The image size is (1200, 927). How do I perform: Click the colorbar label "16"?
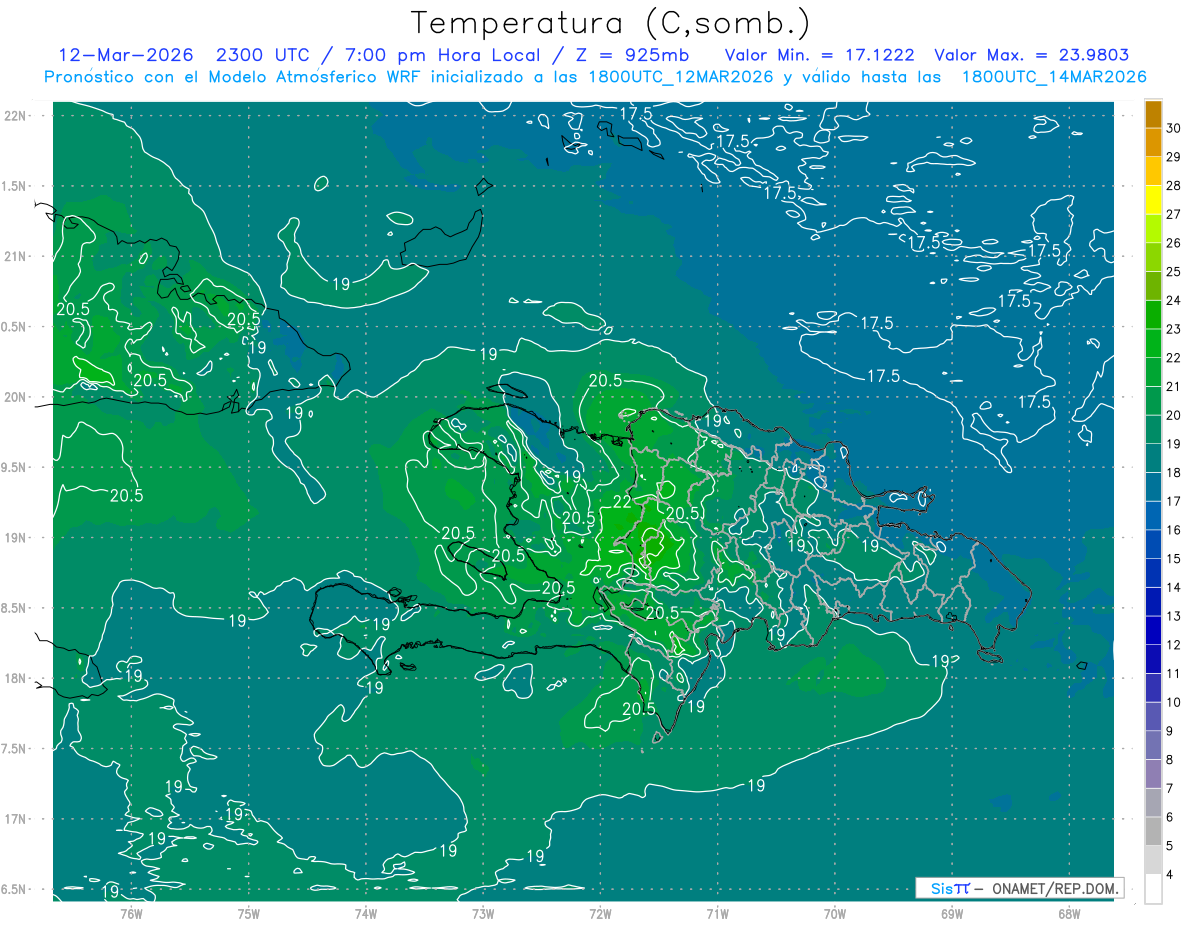pos(1175,530)
